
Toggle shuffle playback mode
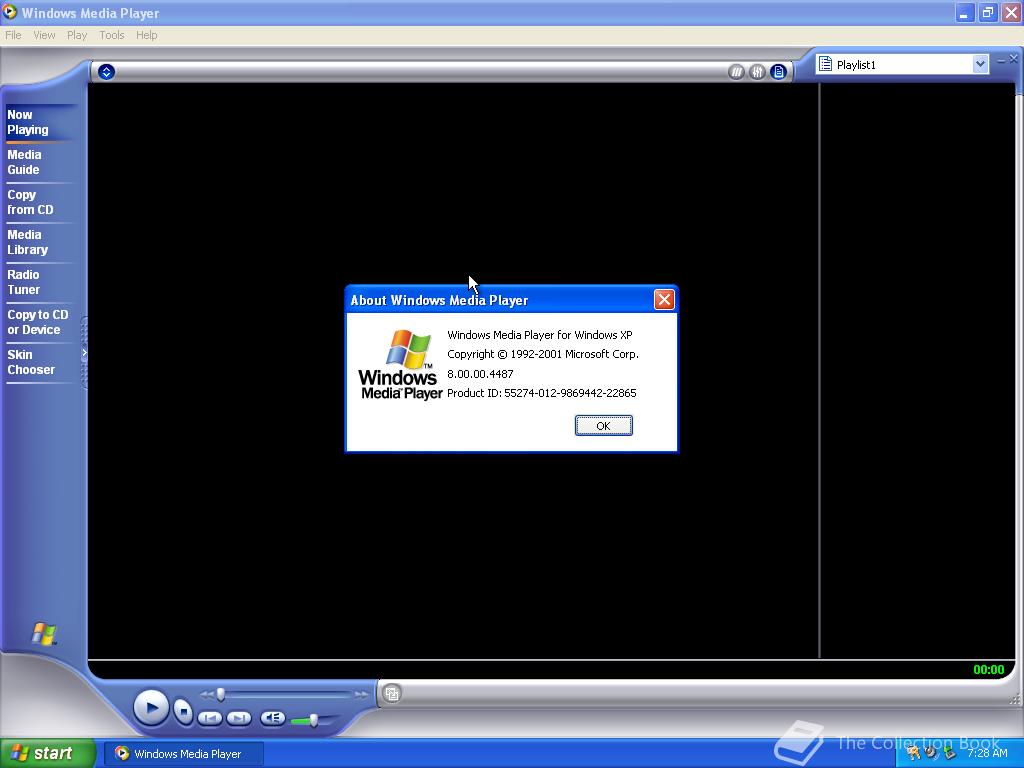(736, 71)
